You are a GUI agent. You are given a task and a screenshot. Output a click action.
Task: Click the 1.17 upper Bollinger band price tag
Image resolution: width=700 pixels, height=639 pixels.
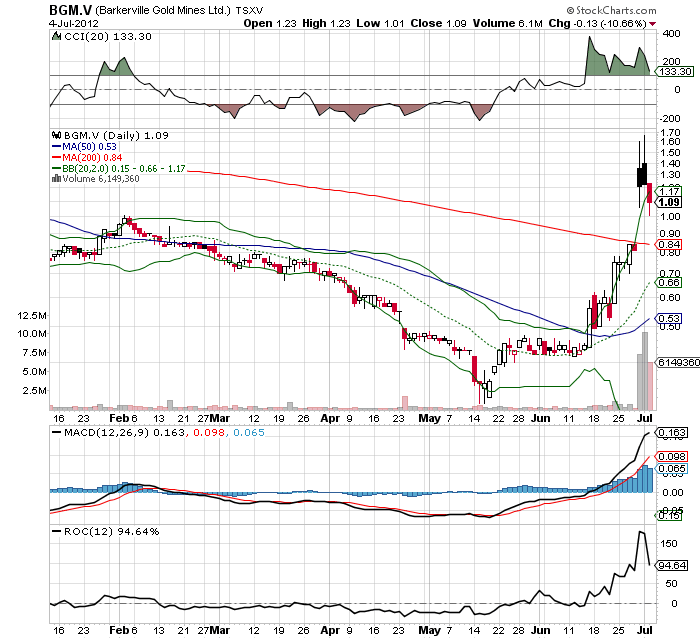669,192
